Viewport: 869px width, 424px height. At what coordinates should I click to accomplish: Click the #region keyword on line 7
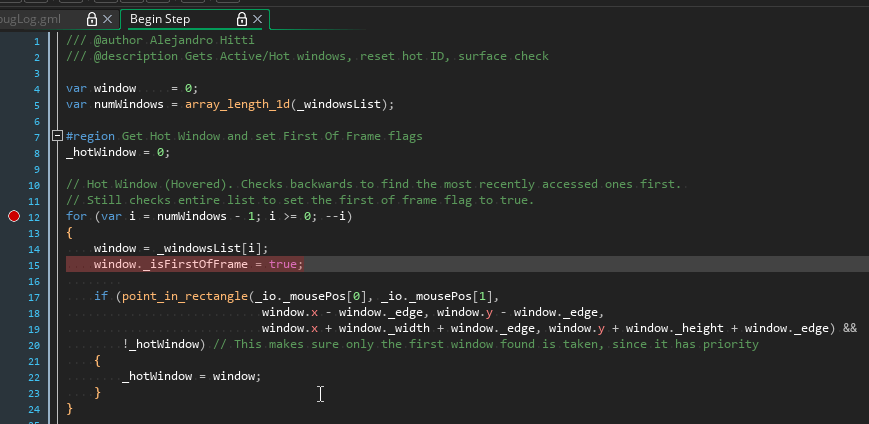pos(90,136)
